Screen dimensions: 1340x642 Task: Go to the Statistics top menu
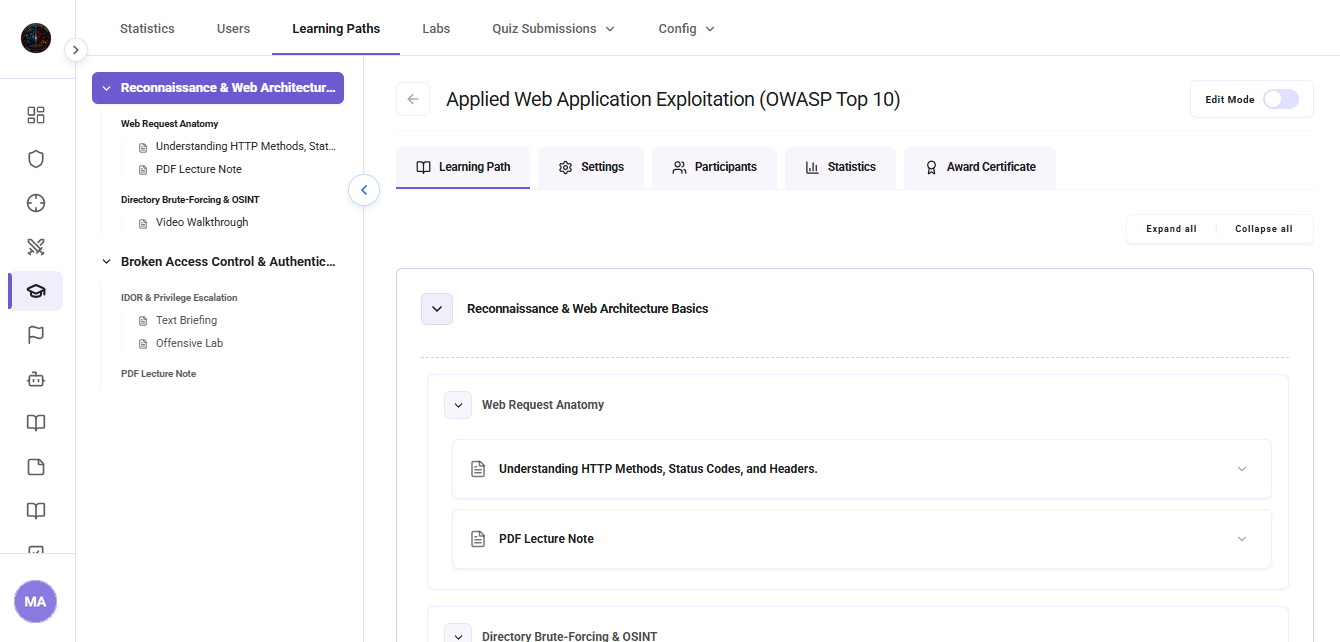147,28
